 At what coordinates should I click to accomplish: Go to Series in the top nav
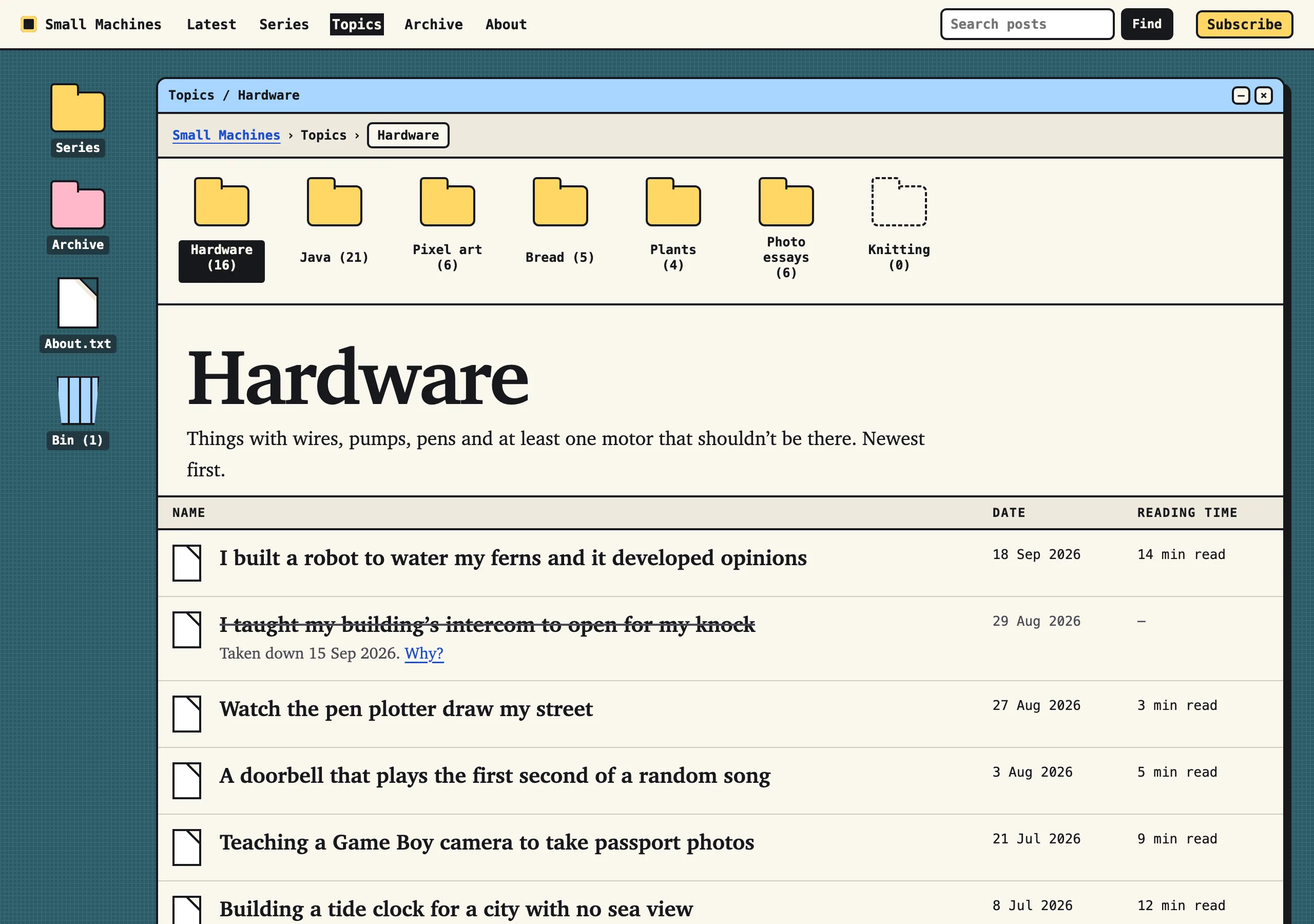[284, 24]
